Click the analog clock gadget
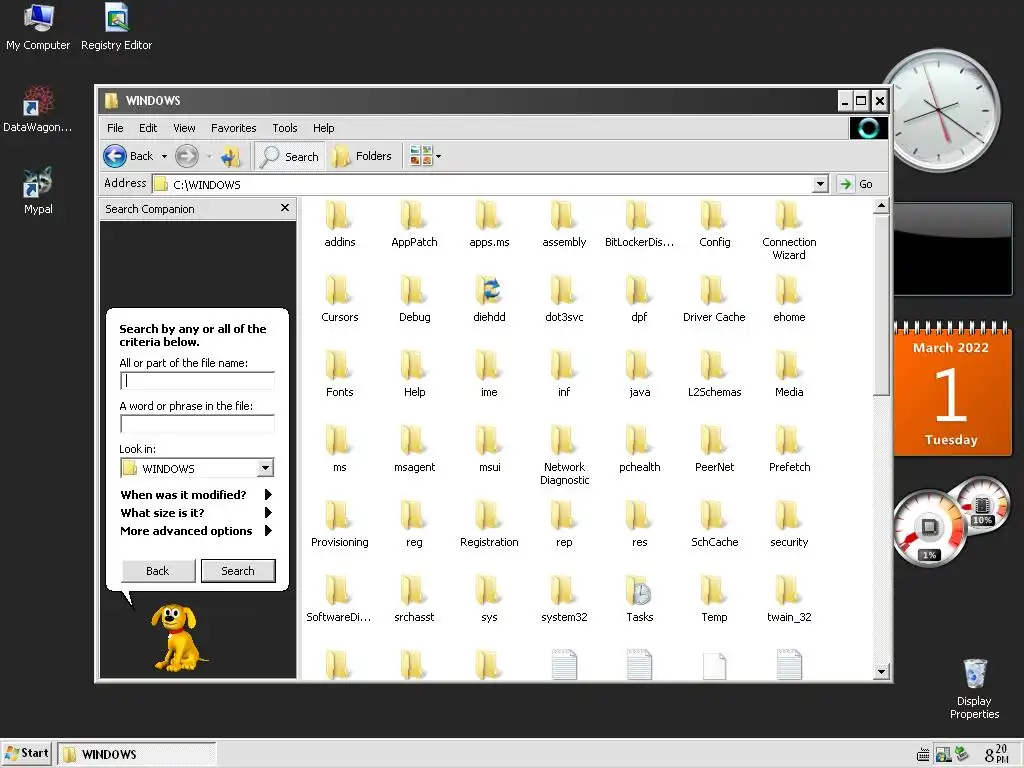Screen dimensions: 1024x768 (941, 110)
